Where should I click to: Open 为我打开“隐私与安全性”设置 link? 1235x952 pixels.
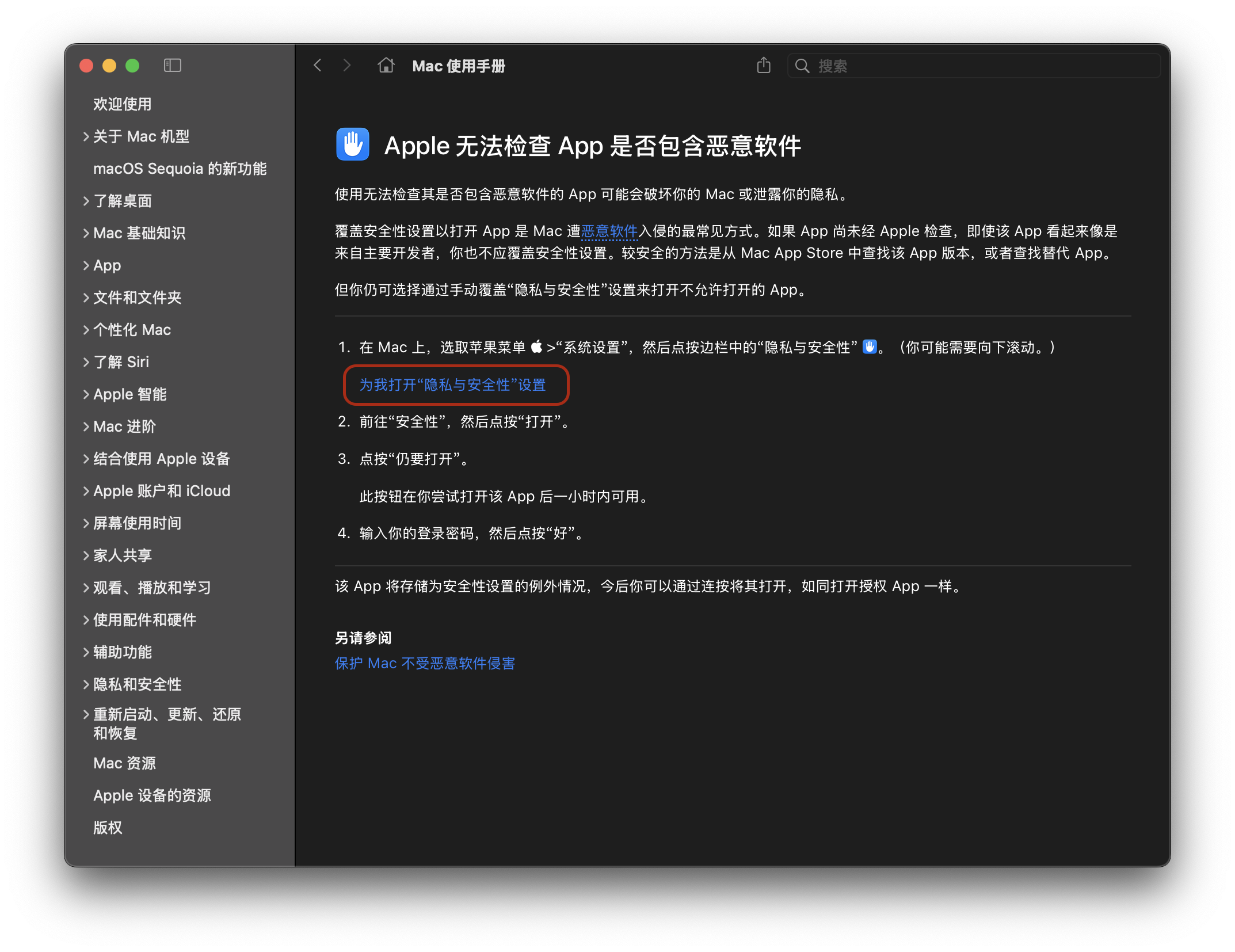455,385
